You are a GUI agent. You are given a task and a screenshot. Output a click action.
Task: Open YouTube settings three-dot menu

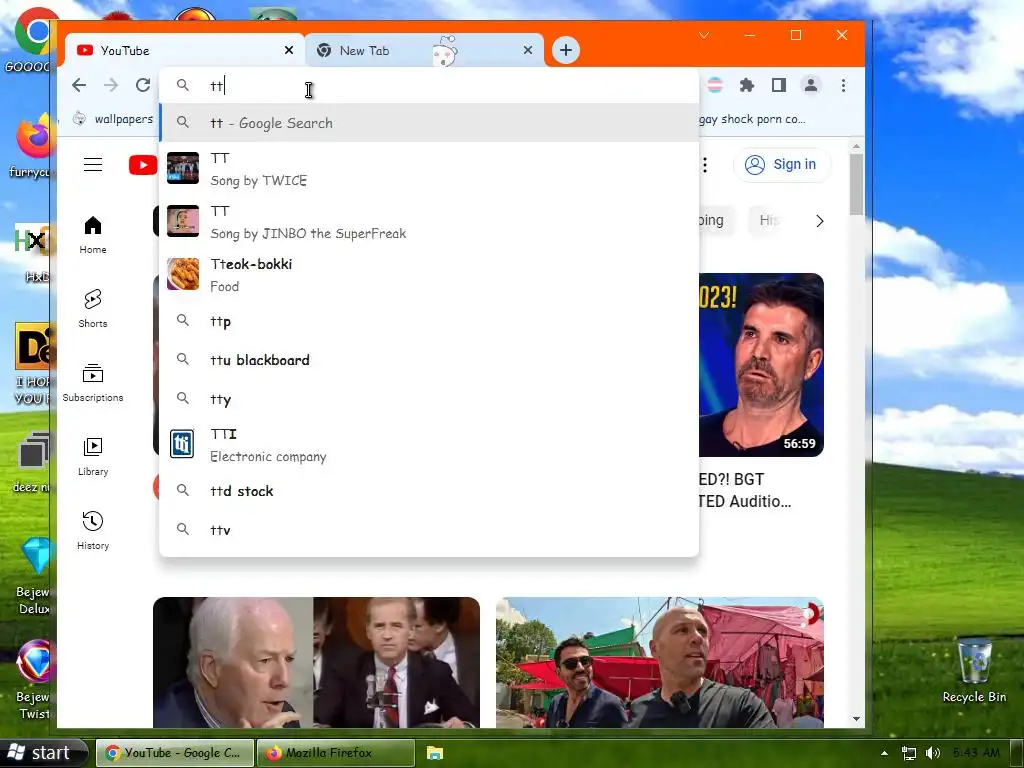coord(705,165)
